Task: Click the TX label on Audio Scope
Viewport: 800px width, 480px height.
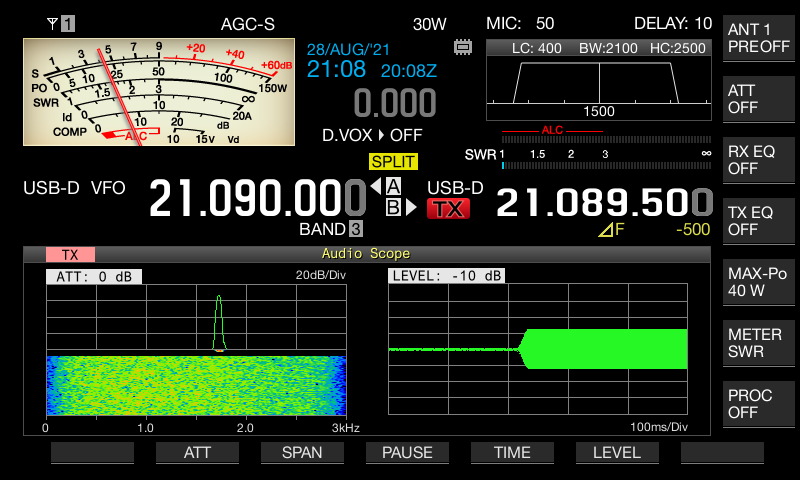Action: tap(70, 255)
